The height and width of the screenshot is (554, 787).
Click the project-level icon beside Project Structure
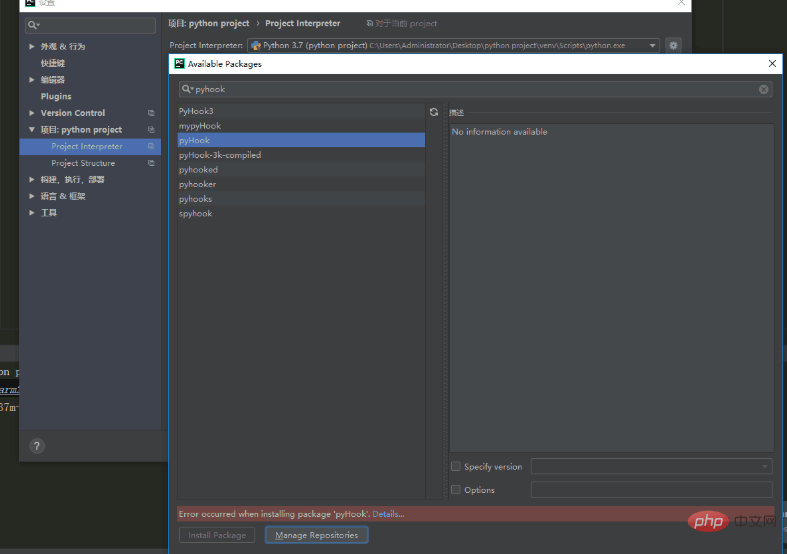(151, 163)
